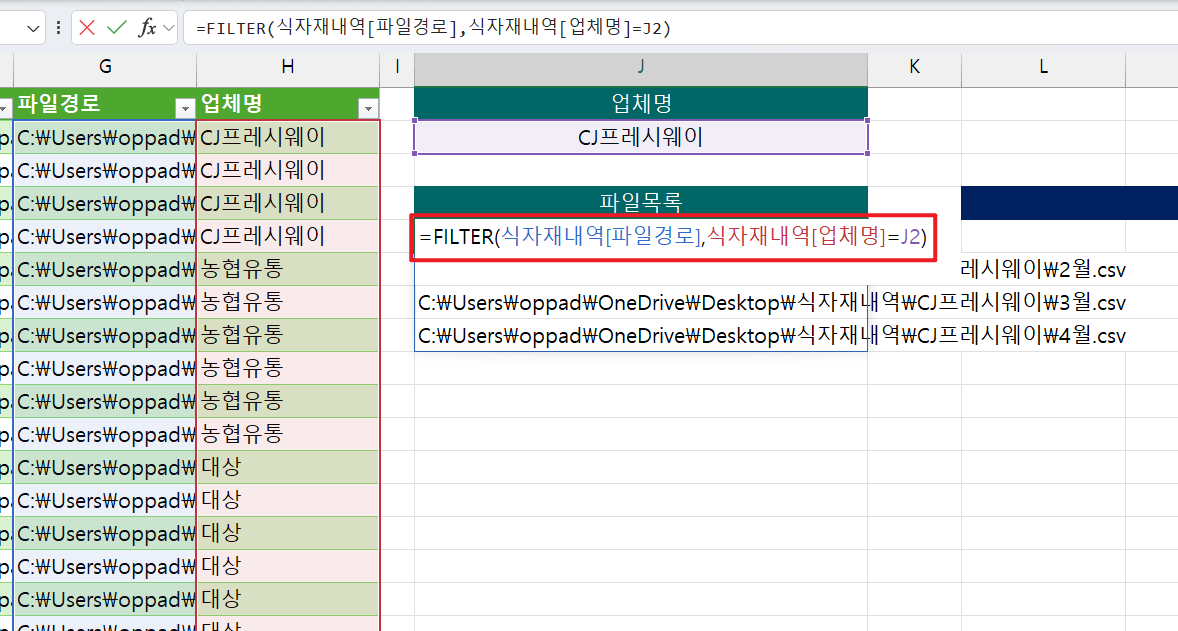Select the result path ending in 4월.csv

point(772,336)
